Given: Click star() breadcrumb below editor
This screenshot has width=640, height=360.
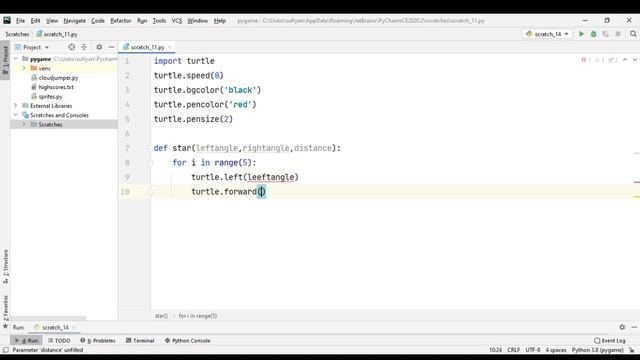Looking at the screenshot, I should point(161,316).
